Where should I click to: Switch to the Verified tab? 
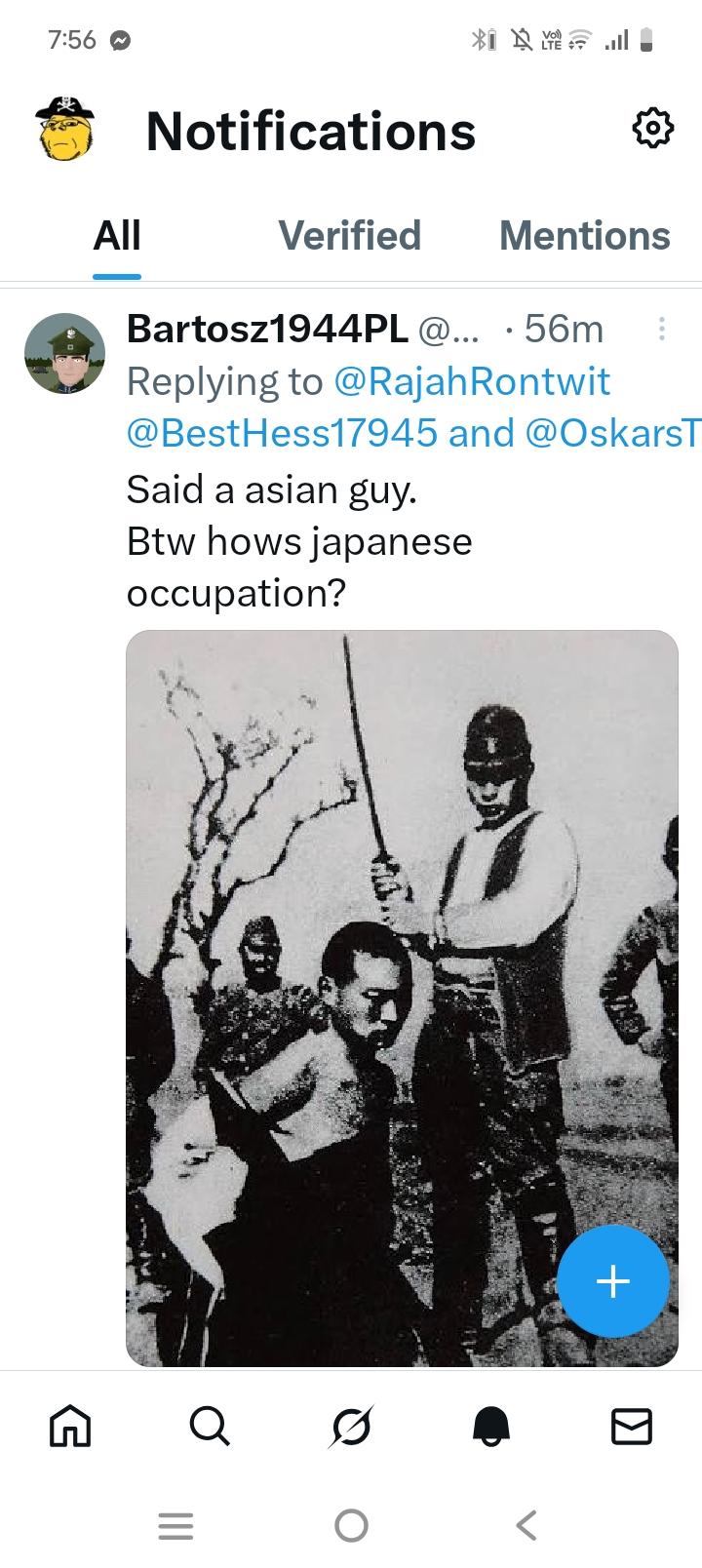[349, 235]
